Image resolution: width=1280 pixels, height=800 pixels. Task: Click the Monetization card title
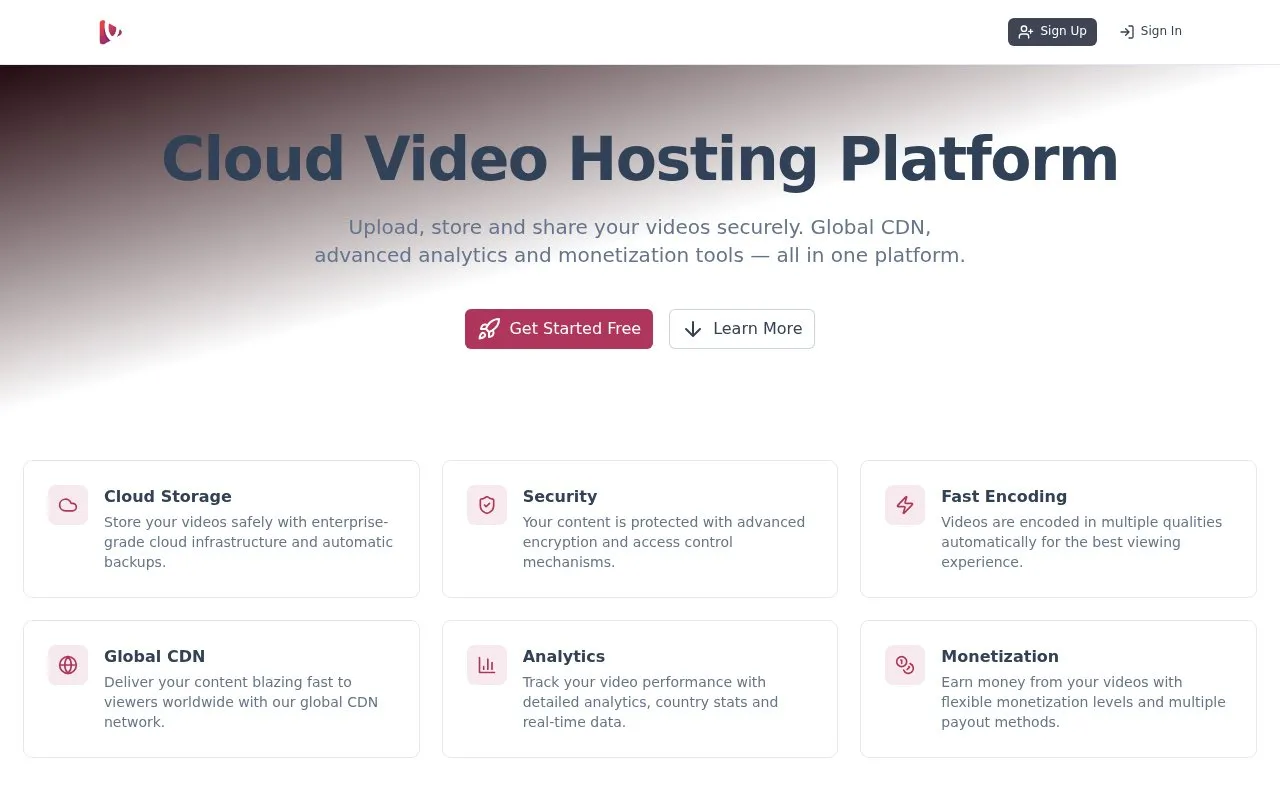coord(1000,656)
